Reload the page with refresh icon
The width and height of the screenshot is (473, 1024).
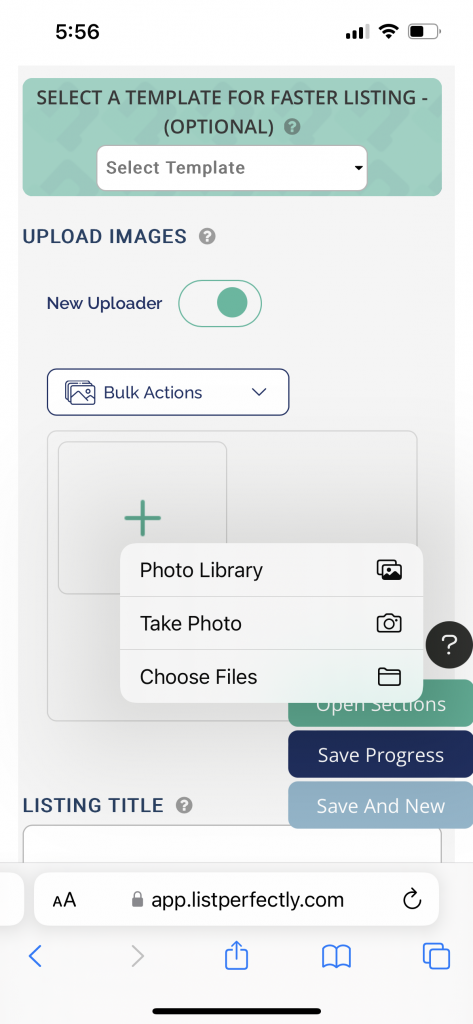(x=412, y=901)
